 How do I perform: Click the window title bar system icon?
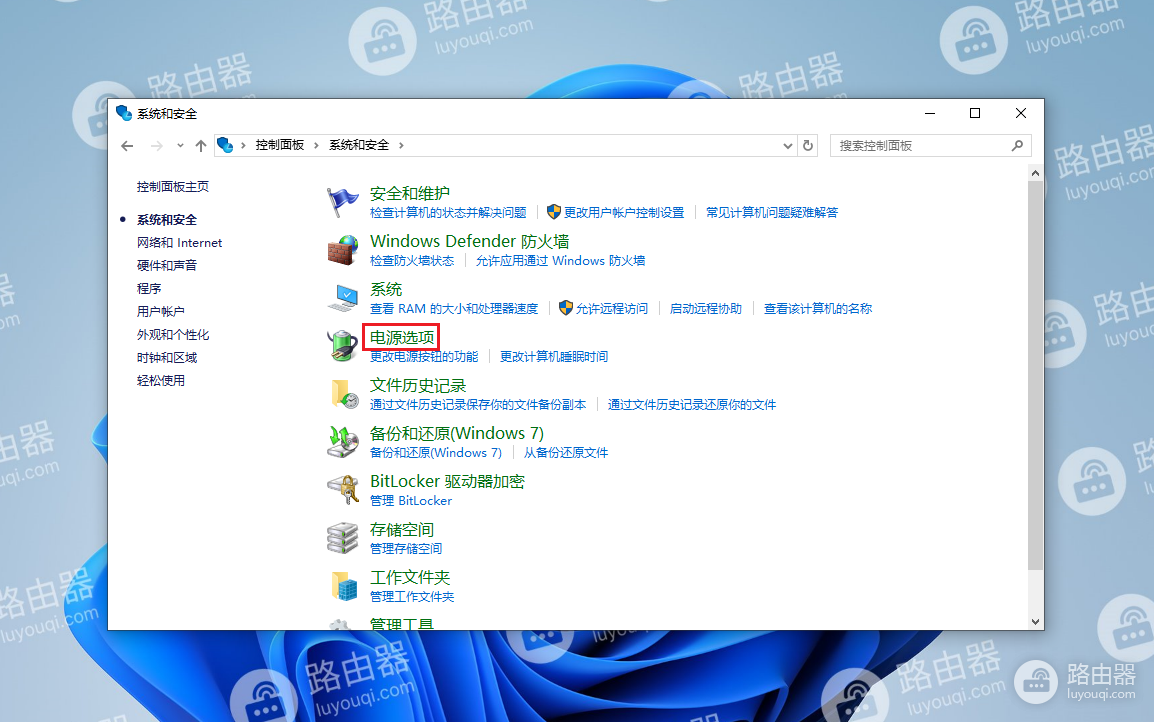pyautogui.click(x=124, y=113)
